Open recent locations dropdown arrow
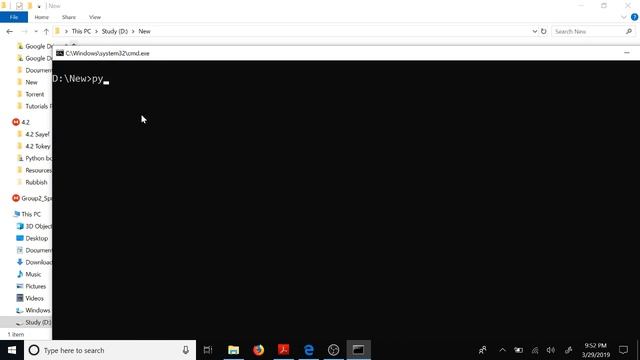Viewport: 640px width, 360px height. [x=36, y=31]
